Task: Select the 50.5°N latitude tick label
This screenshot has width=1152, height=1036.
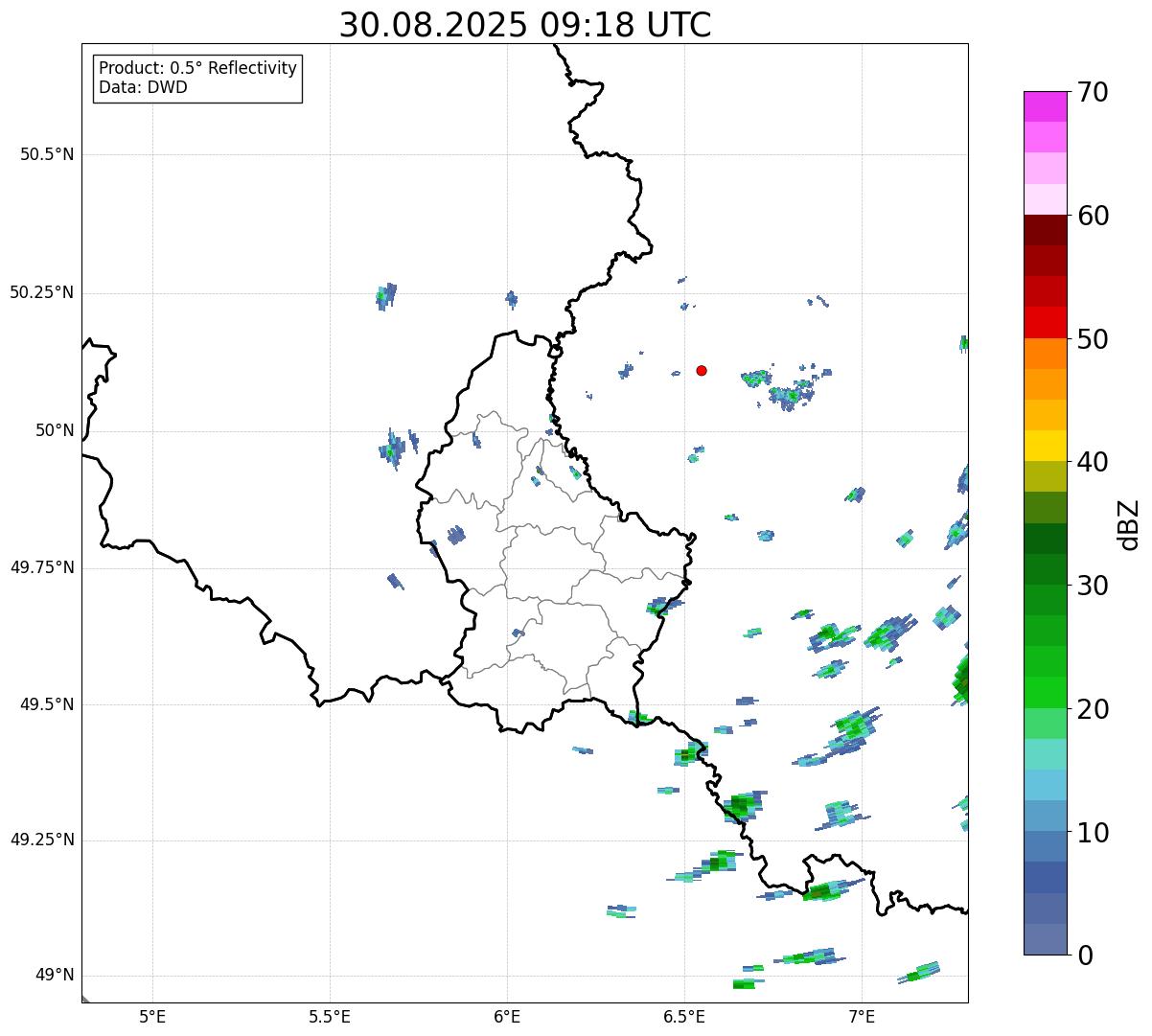Action: coord(47,154)
